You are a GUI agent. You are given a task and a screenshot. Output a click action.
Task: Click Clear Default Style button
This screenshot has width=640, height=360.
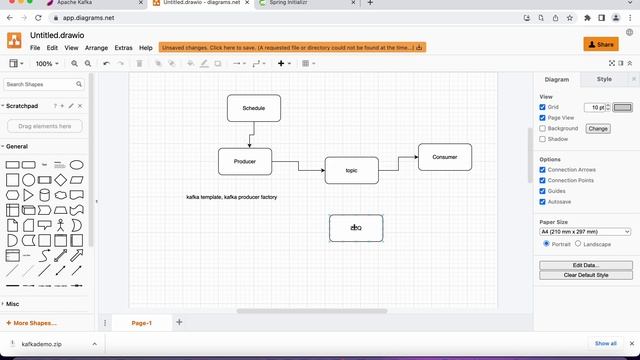coord(586,275)
